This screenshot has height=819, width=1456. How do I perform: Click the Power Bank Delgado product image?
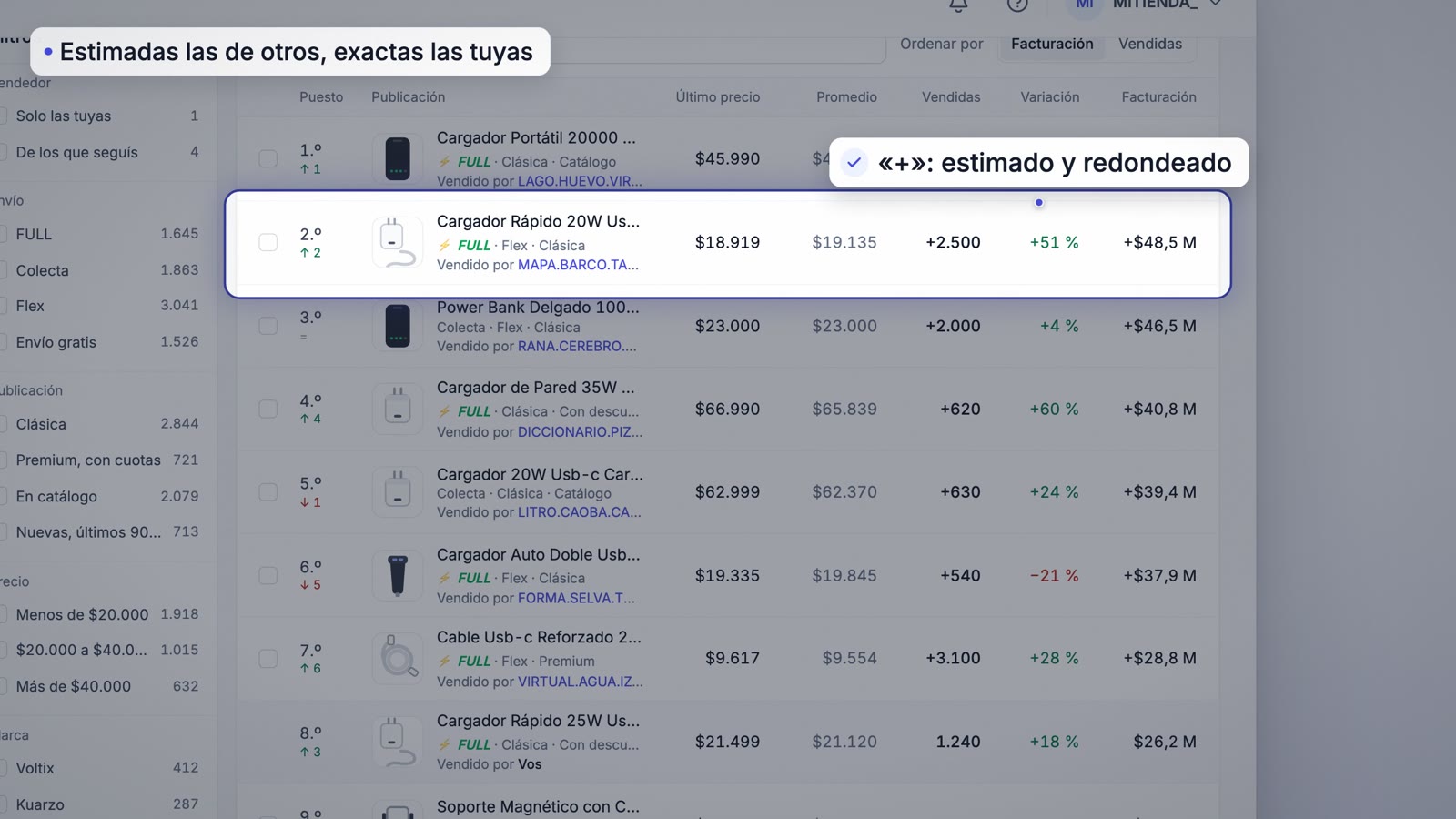pos(398,326)
